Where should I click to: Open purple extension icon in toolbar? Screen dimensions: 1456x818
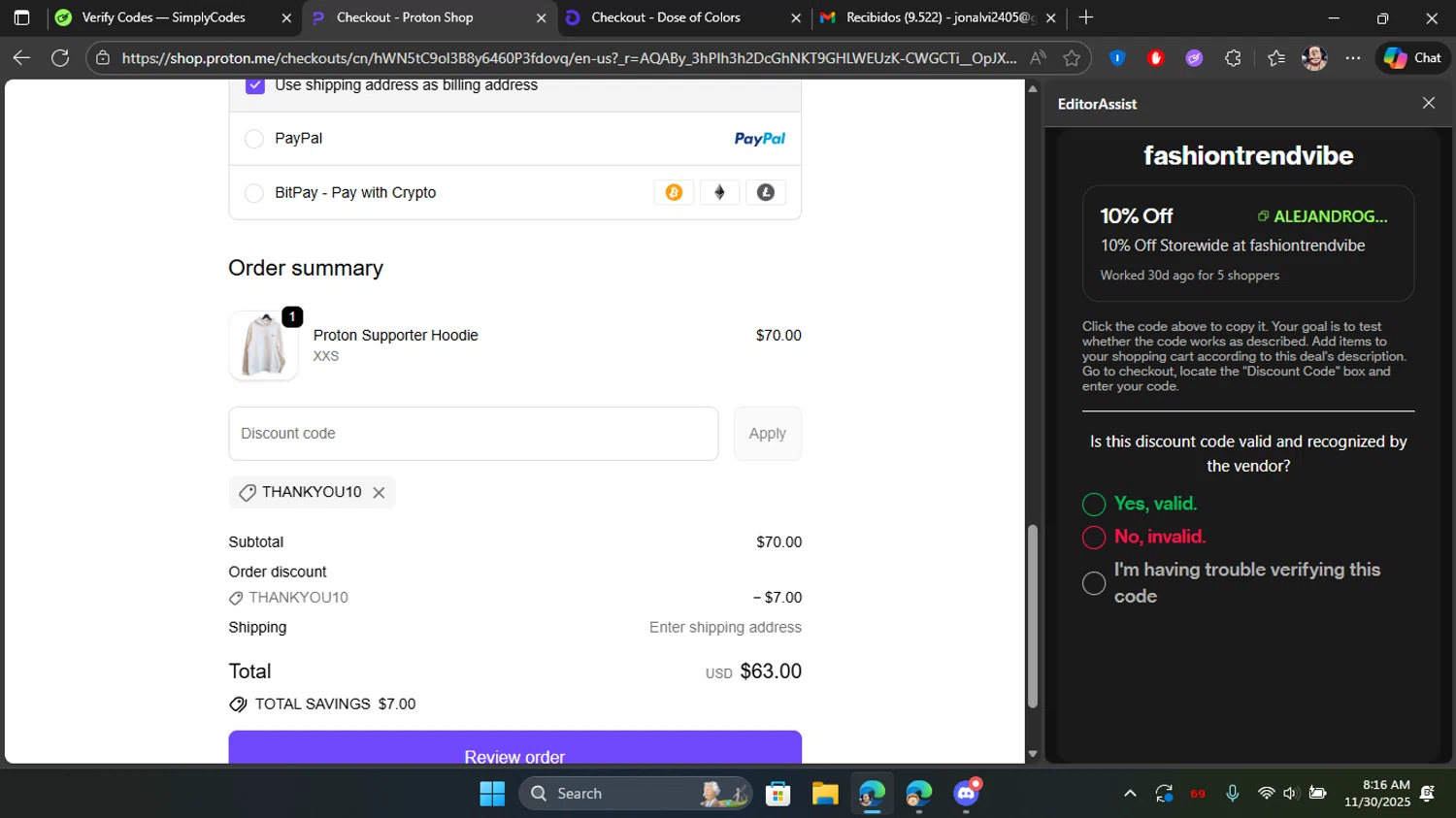[1194, 58]
